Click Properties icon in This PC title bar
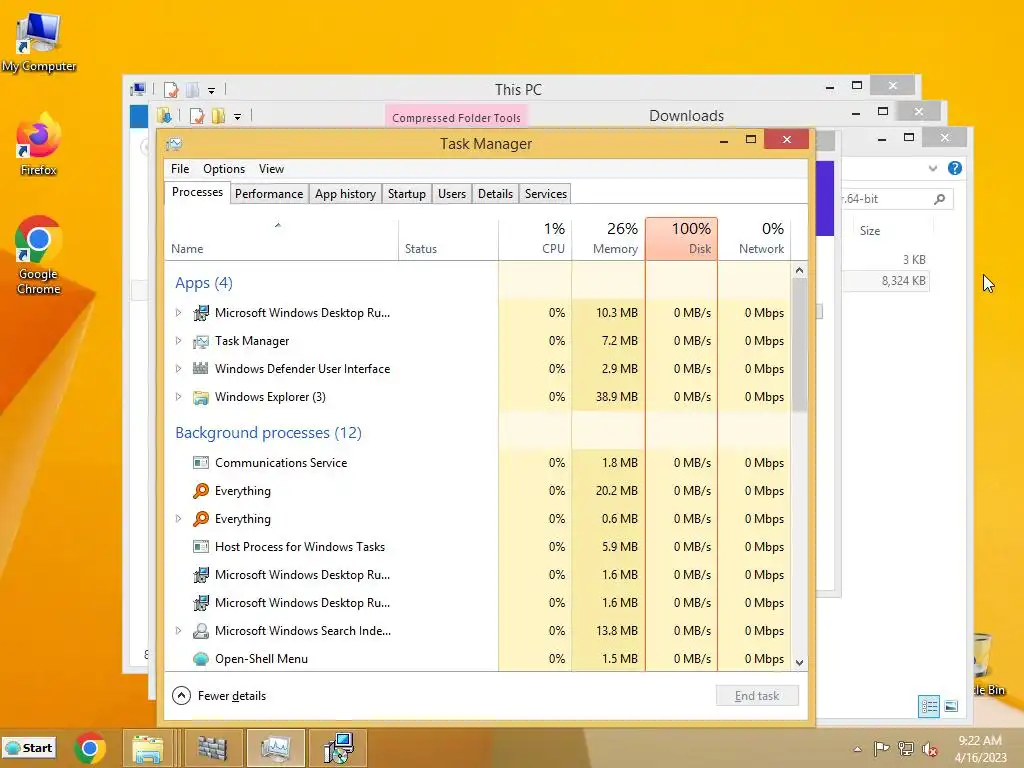This screenshot has width=1024, height=768. click(171, 90)
